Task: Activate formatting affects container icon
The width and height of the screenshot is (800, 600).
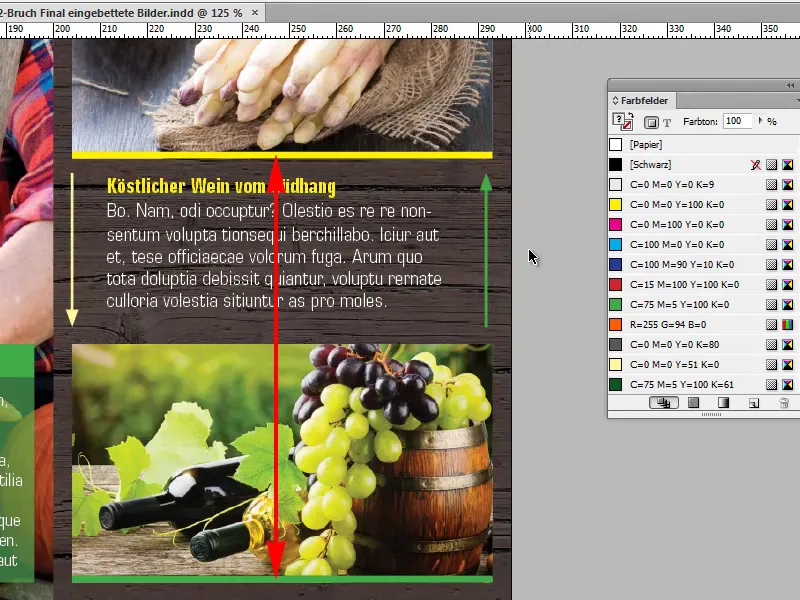Action: pos(651,121)
